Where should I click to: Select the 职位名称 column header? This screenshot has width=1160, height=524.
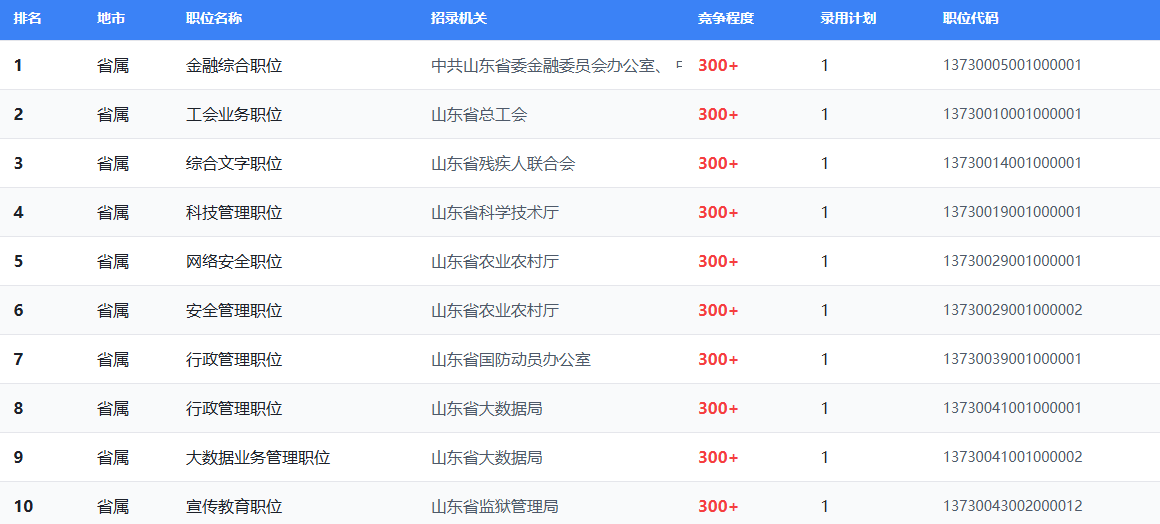coord(214,19)
